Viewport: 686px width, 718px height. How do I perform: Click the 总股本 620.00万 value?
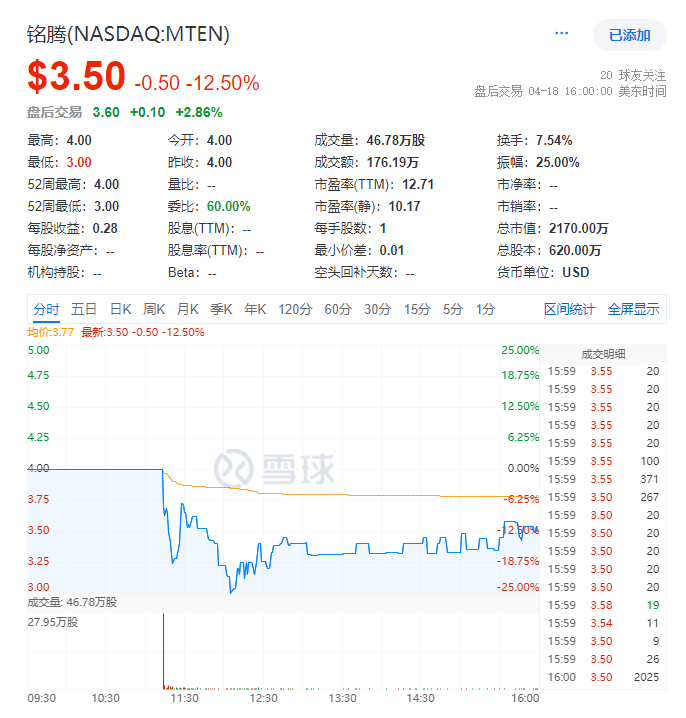(575, 250)
